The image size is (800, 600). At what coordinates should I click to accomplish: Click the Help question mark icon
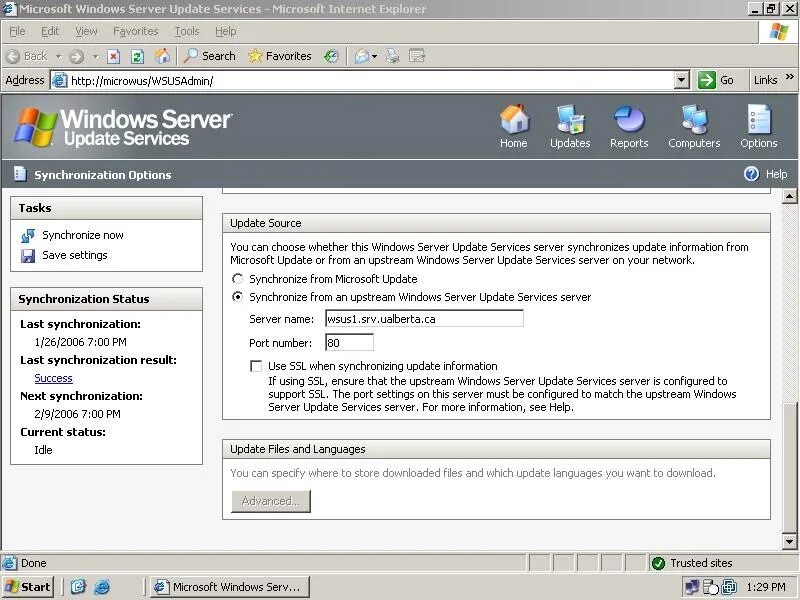751,174
